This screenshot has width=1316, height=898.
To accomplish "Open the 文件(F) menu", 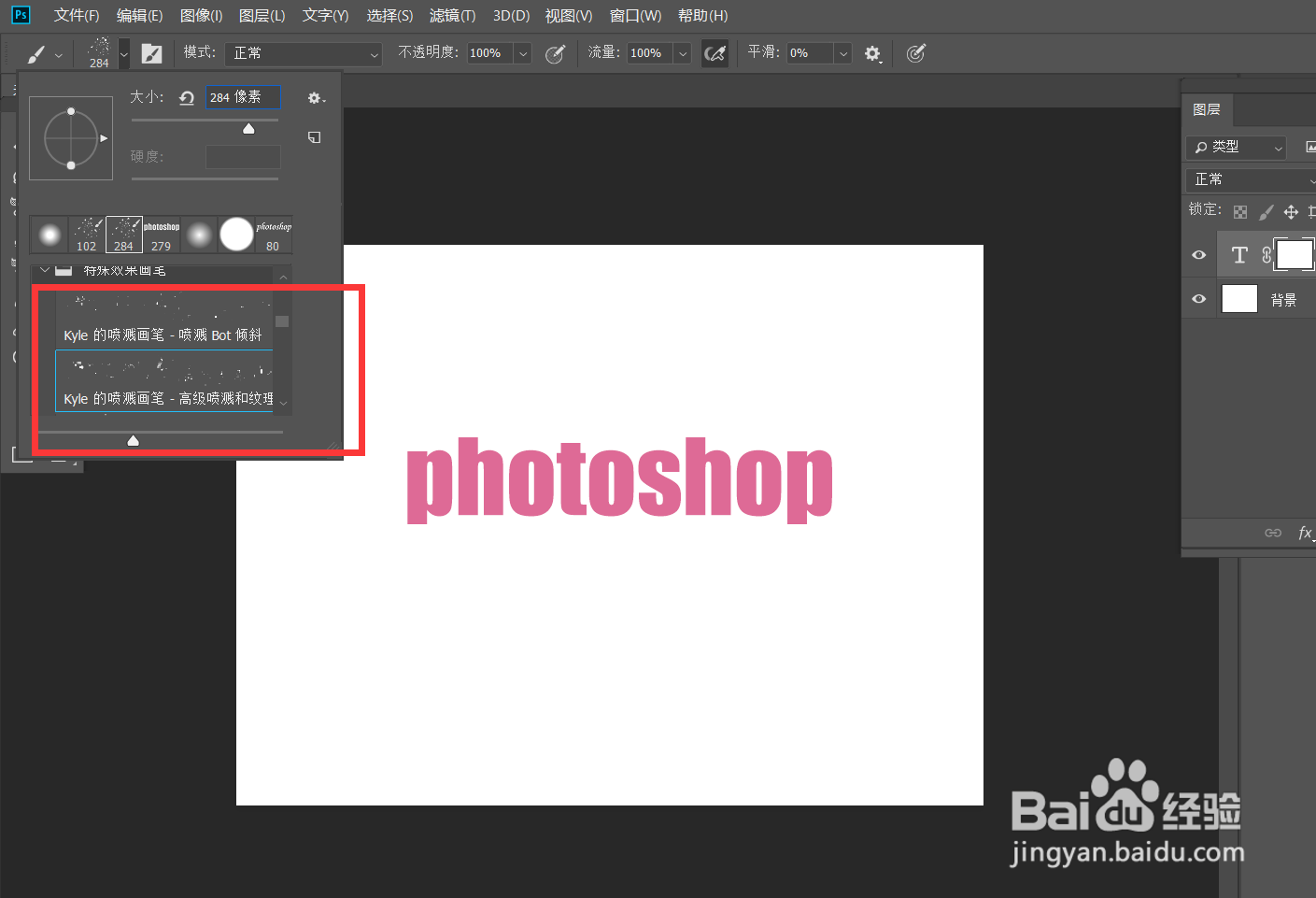I will point(77,16).
